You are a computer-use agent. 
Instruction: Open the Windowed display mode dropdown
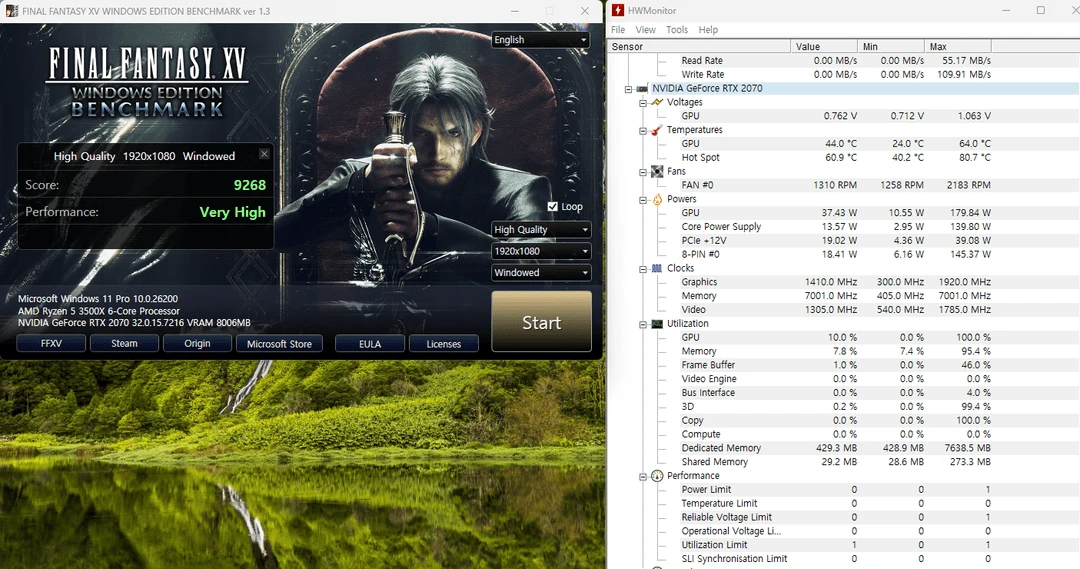[541, 272]
